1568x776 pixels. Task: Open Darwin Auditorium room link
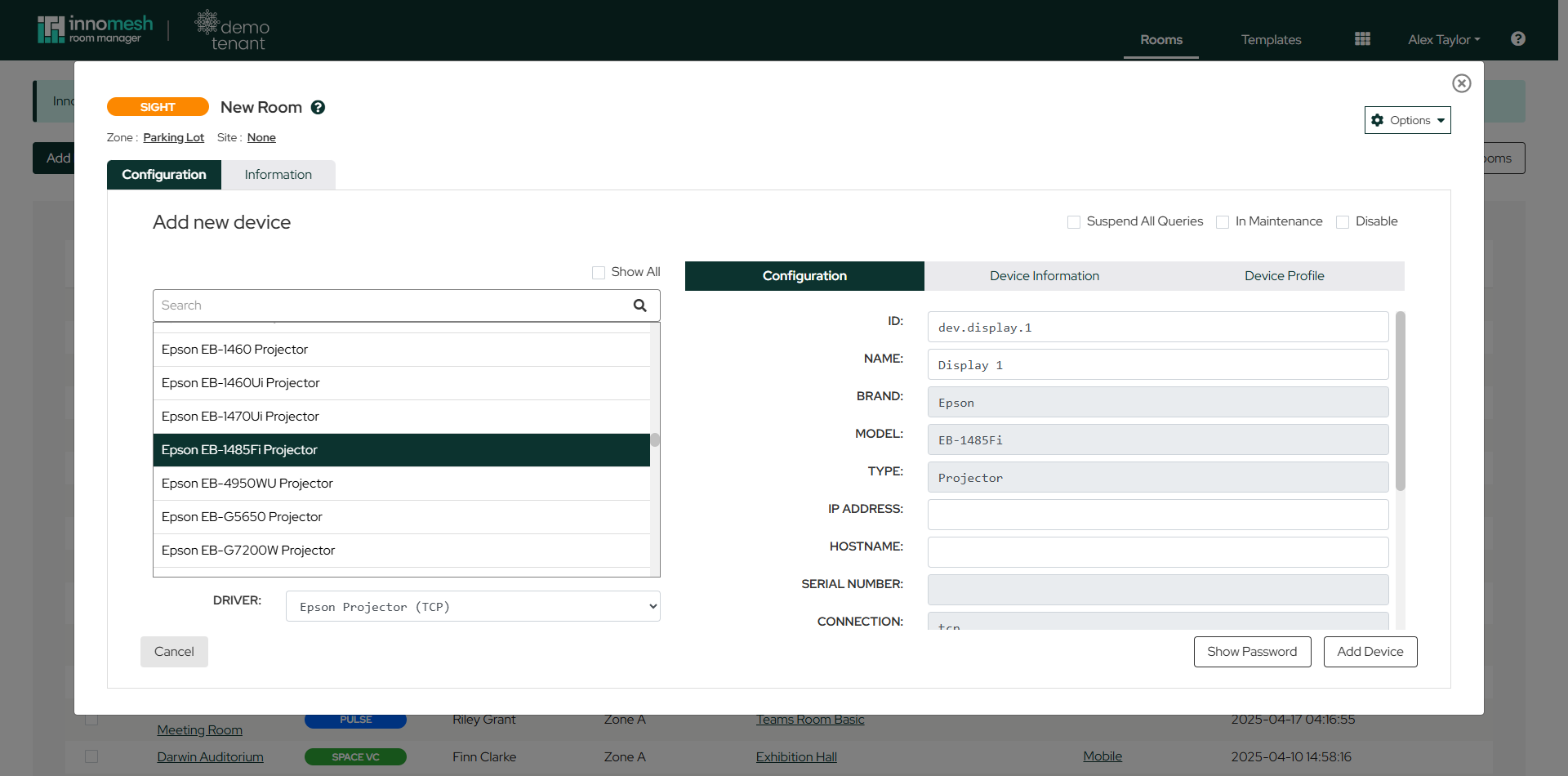(x=210, y=757)
